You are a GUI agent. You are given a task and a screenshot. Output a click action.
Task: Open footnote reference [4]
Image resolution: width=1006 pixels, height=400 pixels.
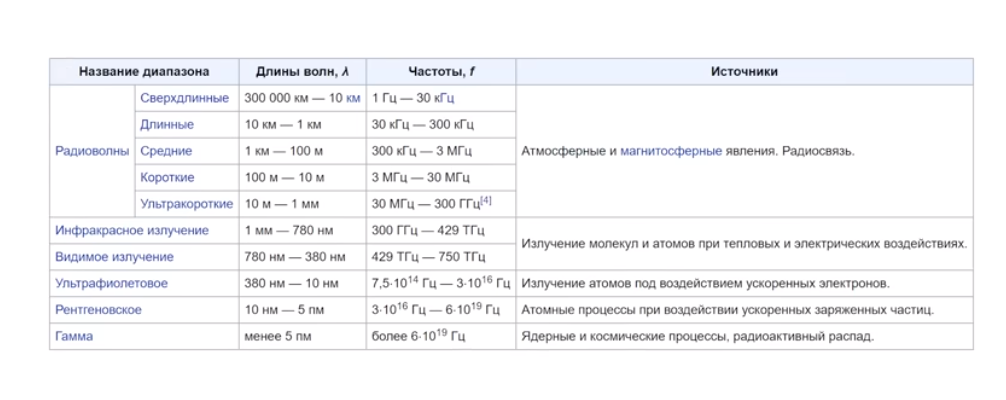coord(486,201)
